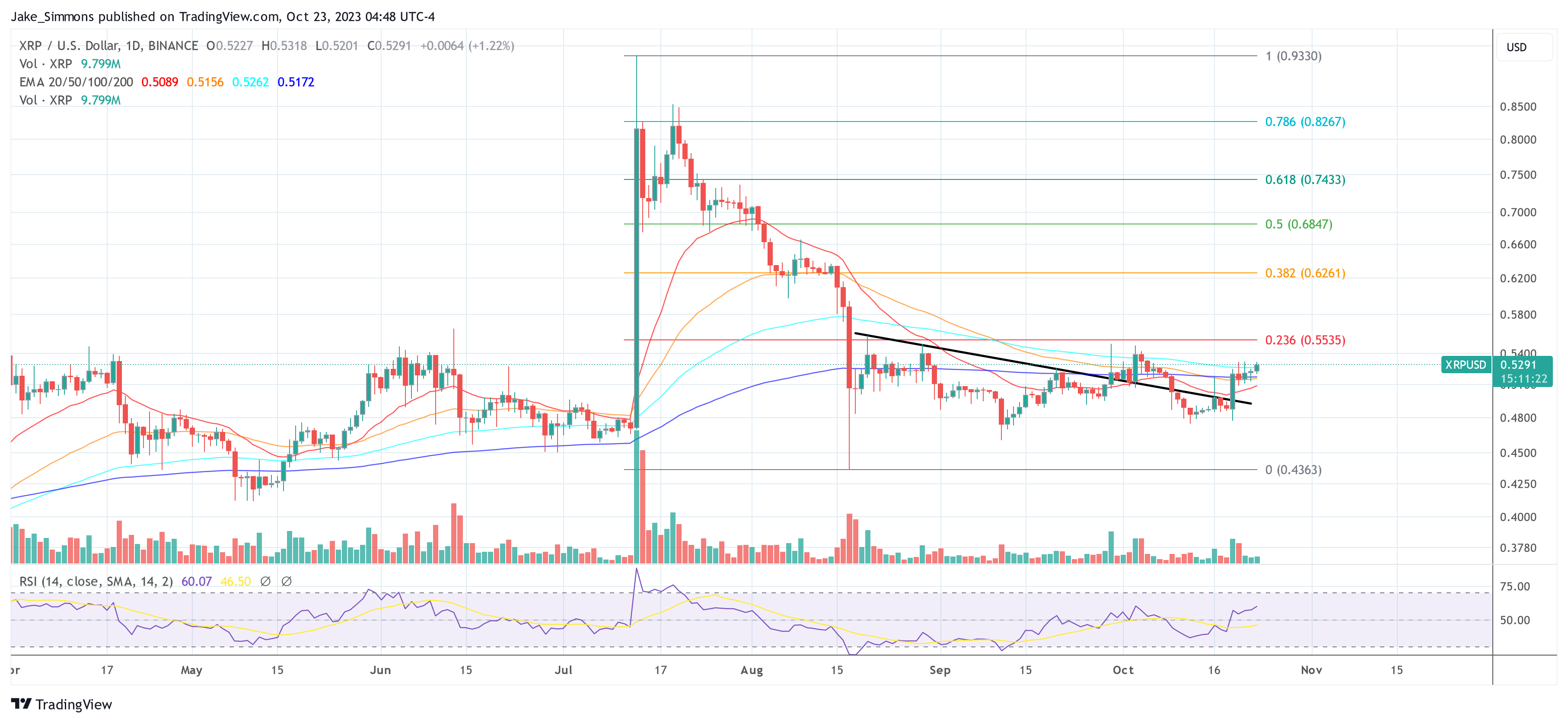Click the black descending trendline
1568x723 pixels.
(x=1053, y=368)
